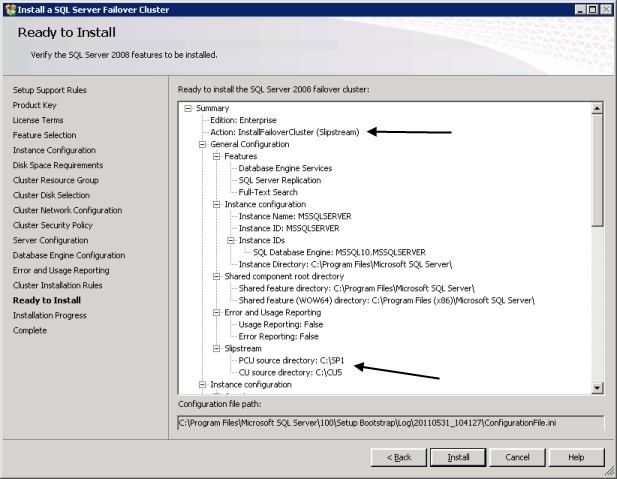Select Database Engine Services row
The height and width of the screenshot is (479, 617).
(x=285, y=168)
